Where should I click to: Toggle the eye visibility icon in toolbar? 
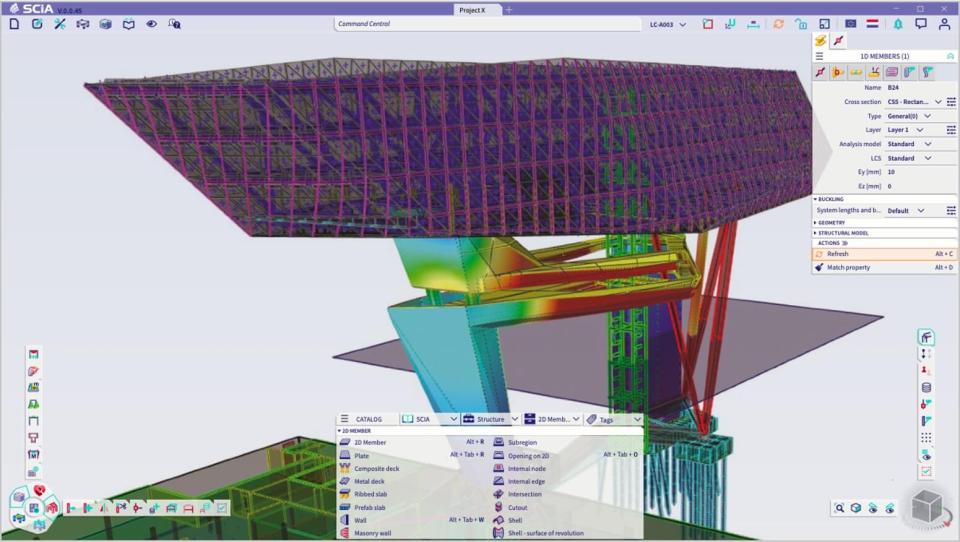click(151, 24)
